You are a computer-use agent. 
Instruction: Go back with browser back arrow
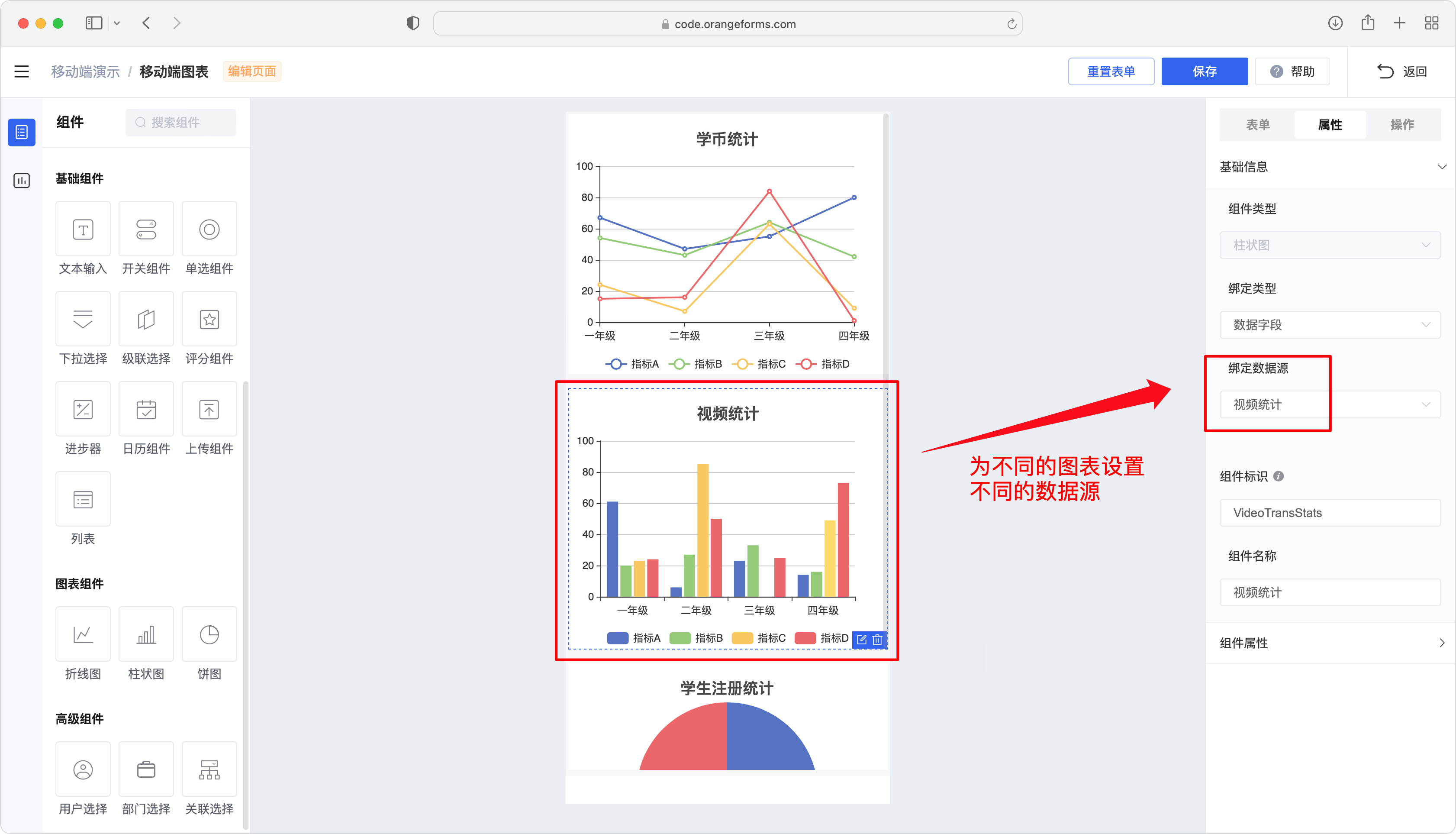(x=147, y=23)
